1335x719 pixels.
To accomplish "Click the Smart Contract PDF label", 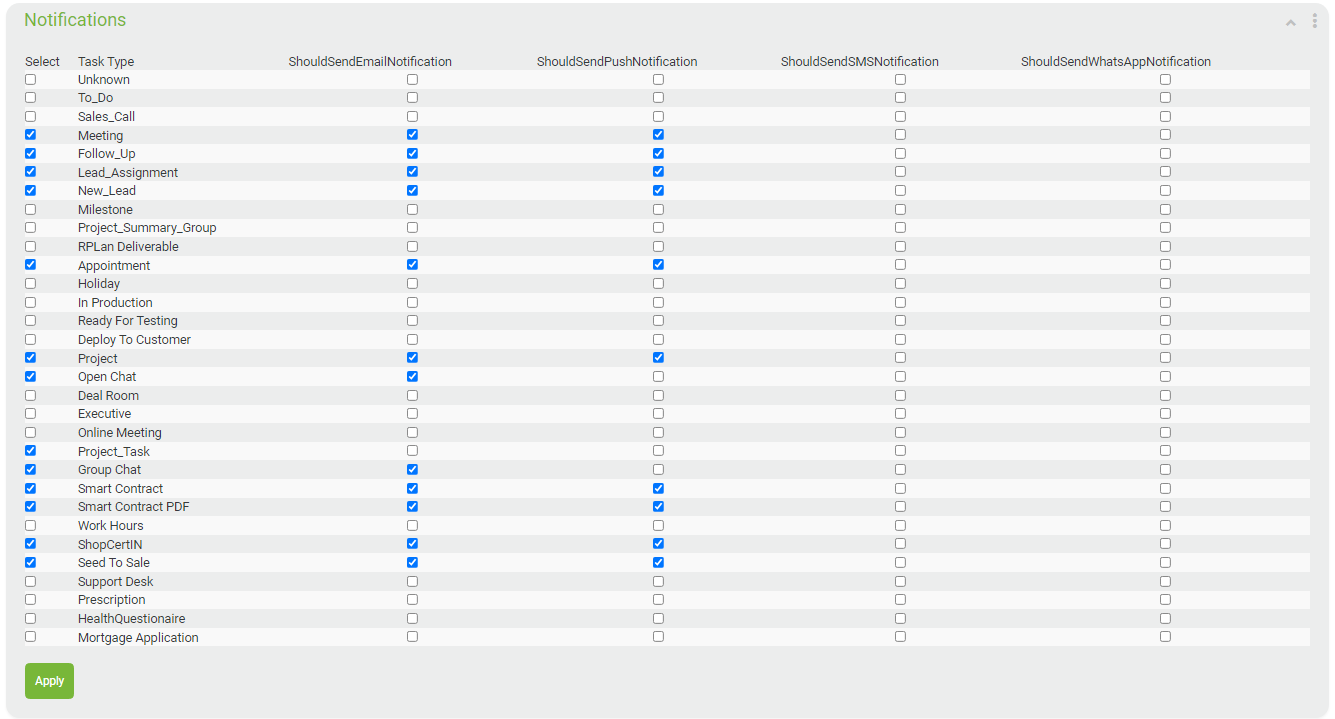I will pyautogui.click(x=134, y=507).
